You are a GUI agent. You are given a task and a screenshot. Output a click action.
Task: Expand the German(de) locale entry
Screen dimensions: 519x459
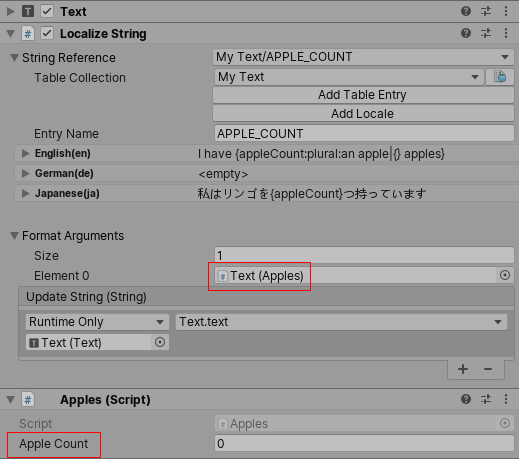(25, 173)
